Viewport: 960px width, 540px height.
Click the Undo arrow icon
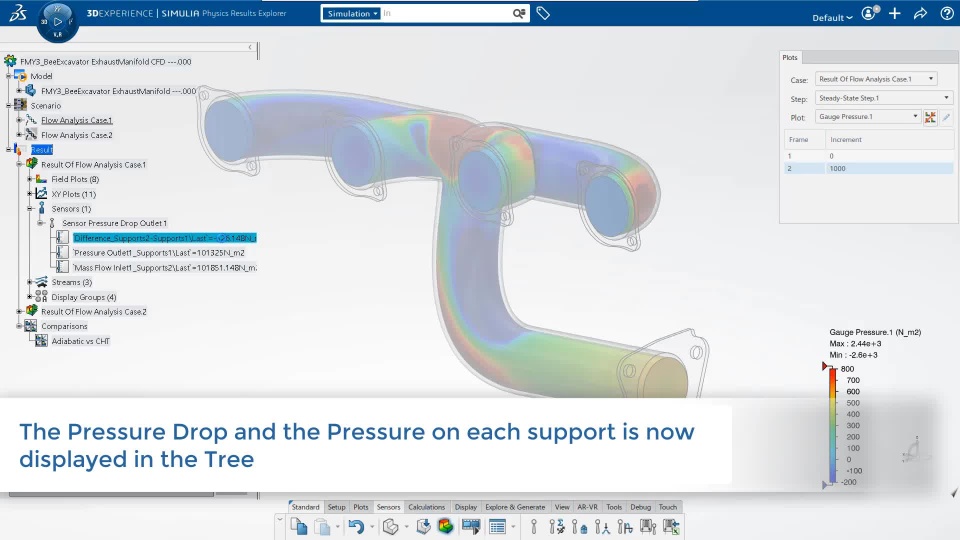[356, 526]
